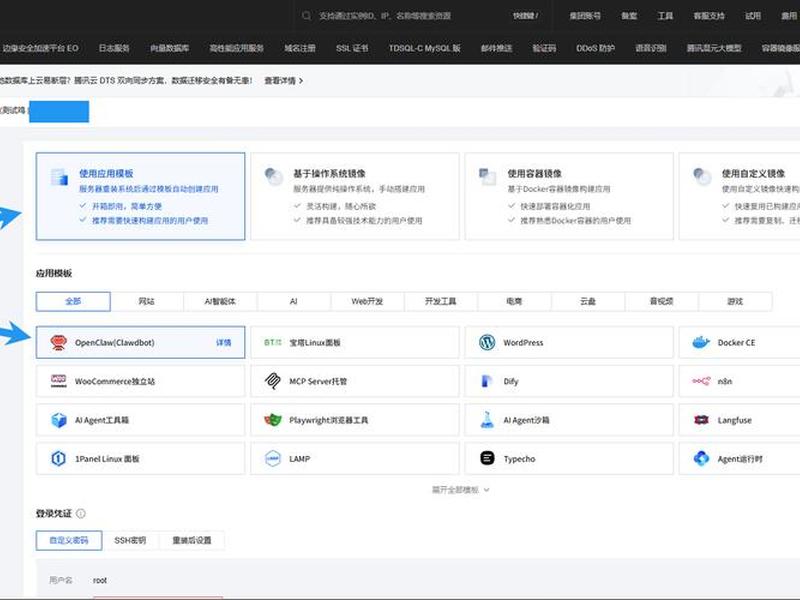Open 备案 in top bar
The image size is (800, 600).
pyautogui.click(x=629, y=16)
